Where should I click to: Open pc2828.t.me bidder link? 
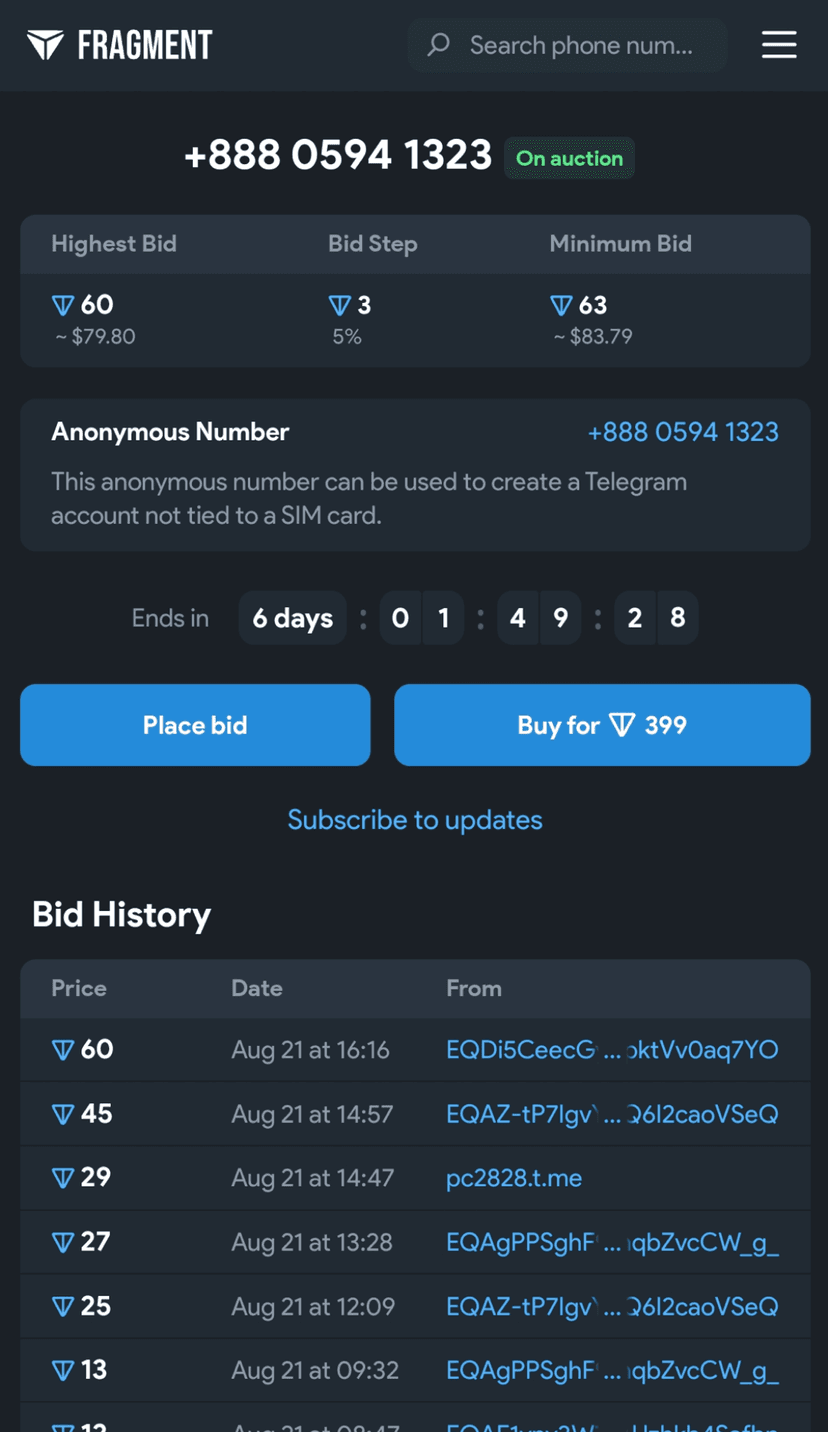point(514,1178)
